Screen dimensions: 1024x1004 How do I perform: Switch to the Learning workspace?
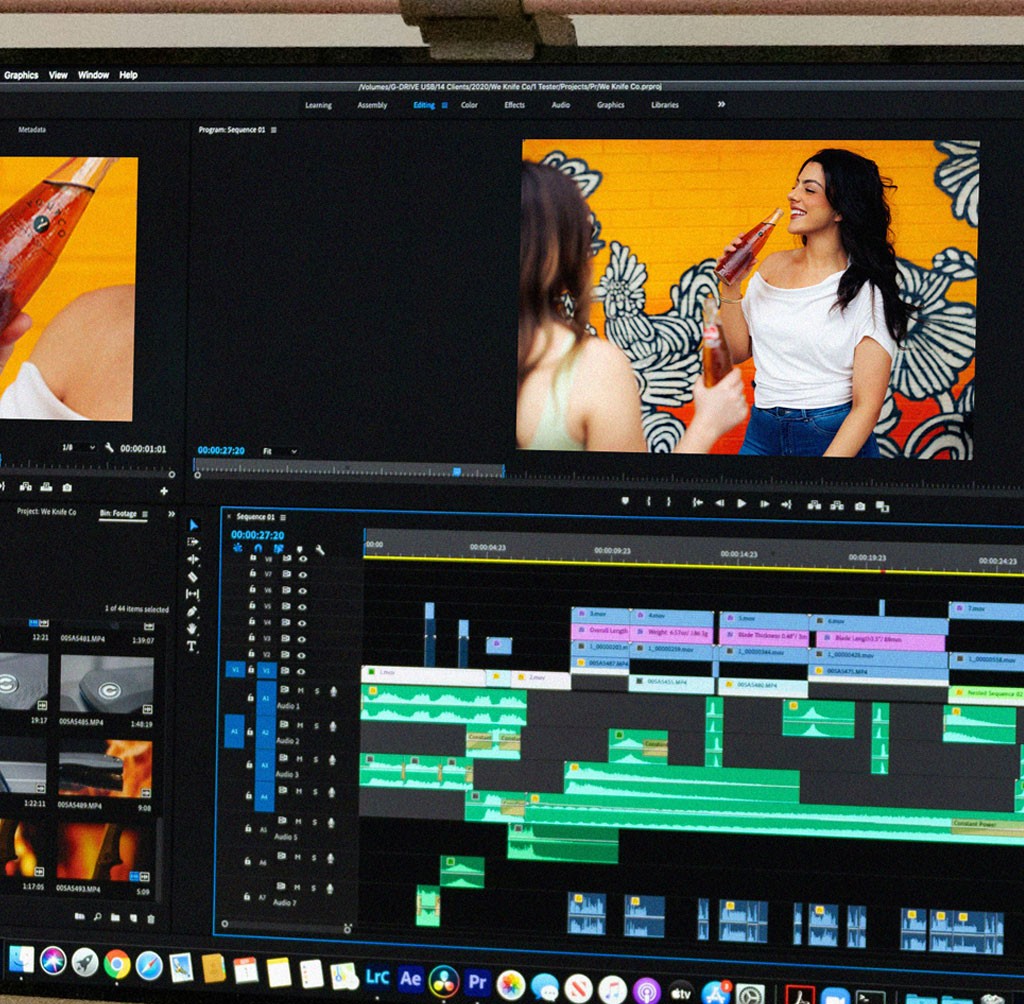click(x=318, y=105)
